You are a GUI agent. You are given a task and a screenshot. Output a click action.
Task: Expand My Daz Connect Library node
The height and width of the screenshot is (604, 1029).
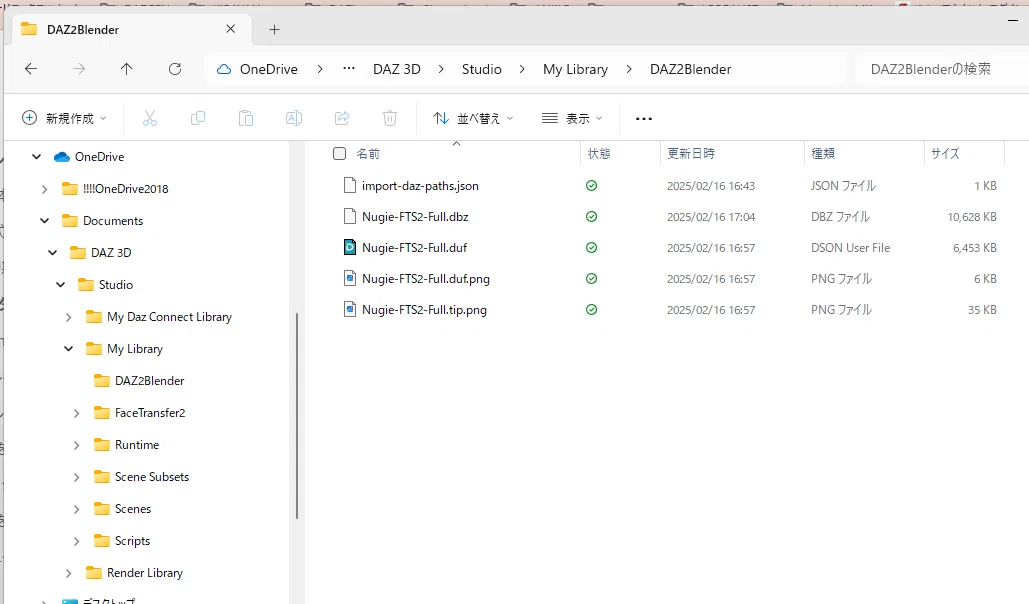coord(68,317)
